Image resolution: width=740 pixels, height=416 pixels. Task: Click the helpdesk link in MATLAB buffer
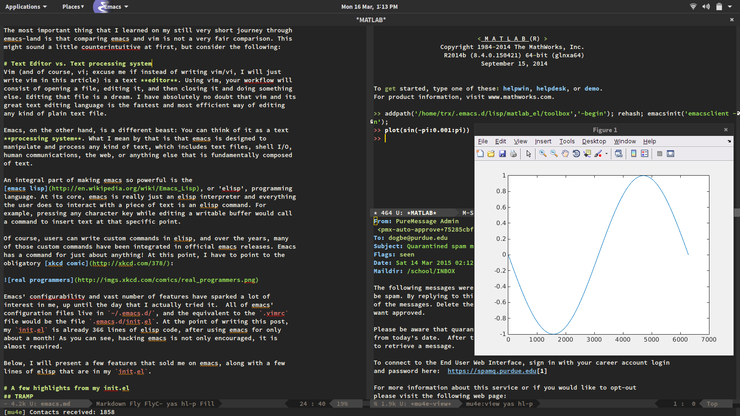551,88
